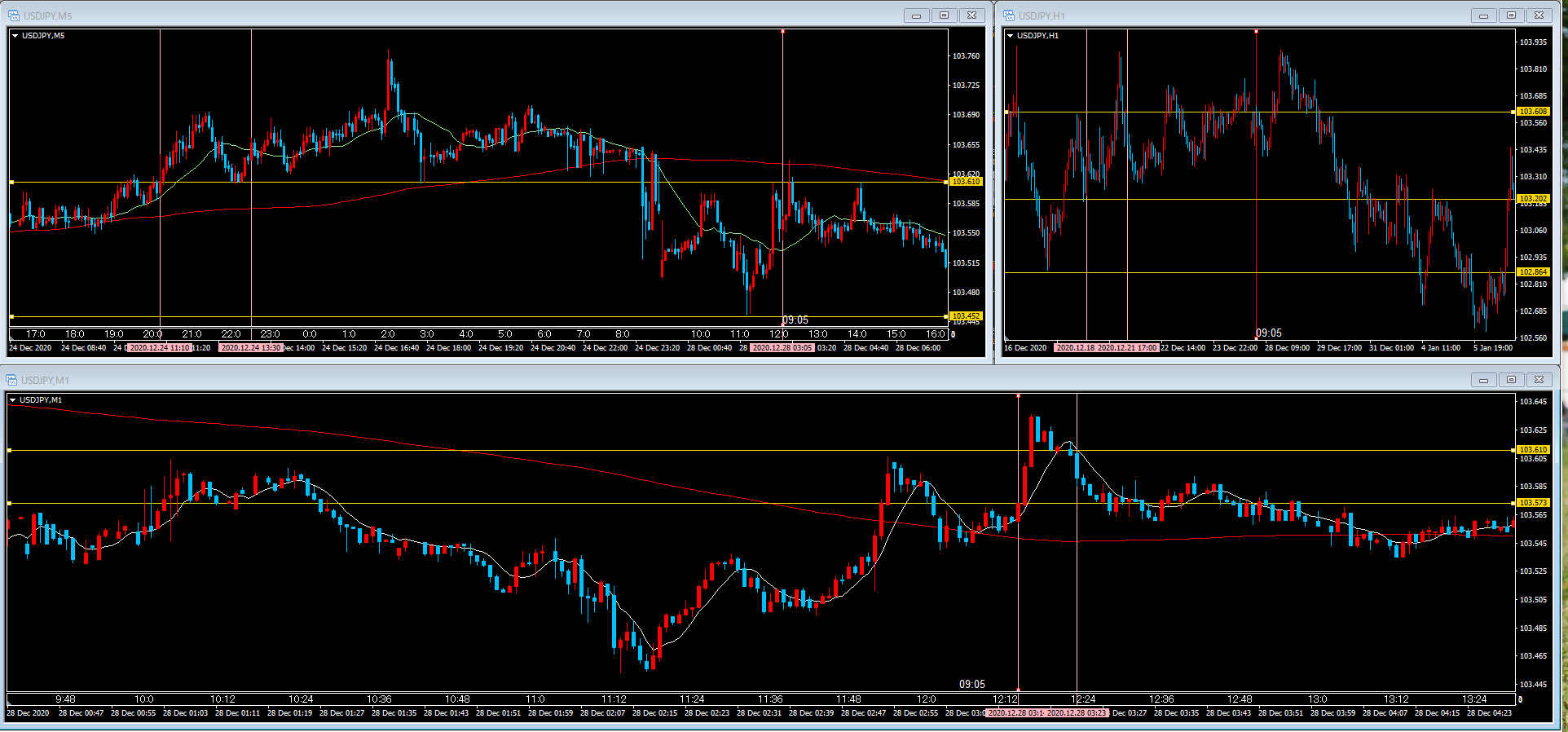The image size is (1568, 732).
Task: Click the 2020.12.24 13:30 date marker
Action: click(251, 348)
